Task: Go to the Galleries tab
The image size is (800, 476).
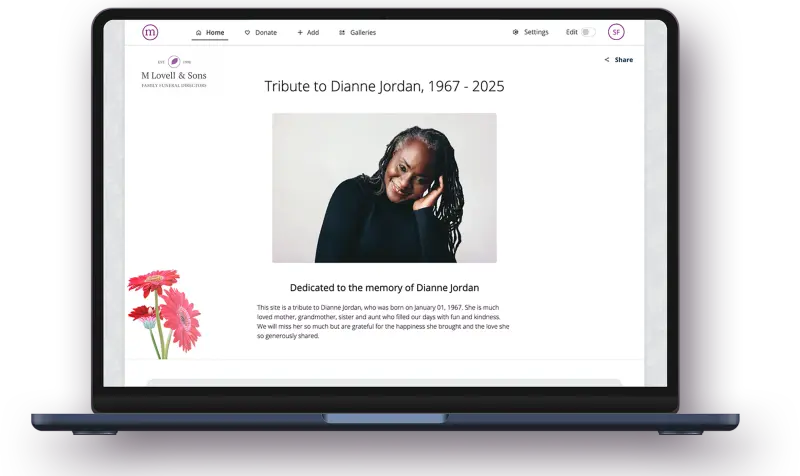Action: pos(363,32)
